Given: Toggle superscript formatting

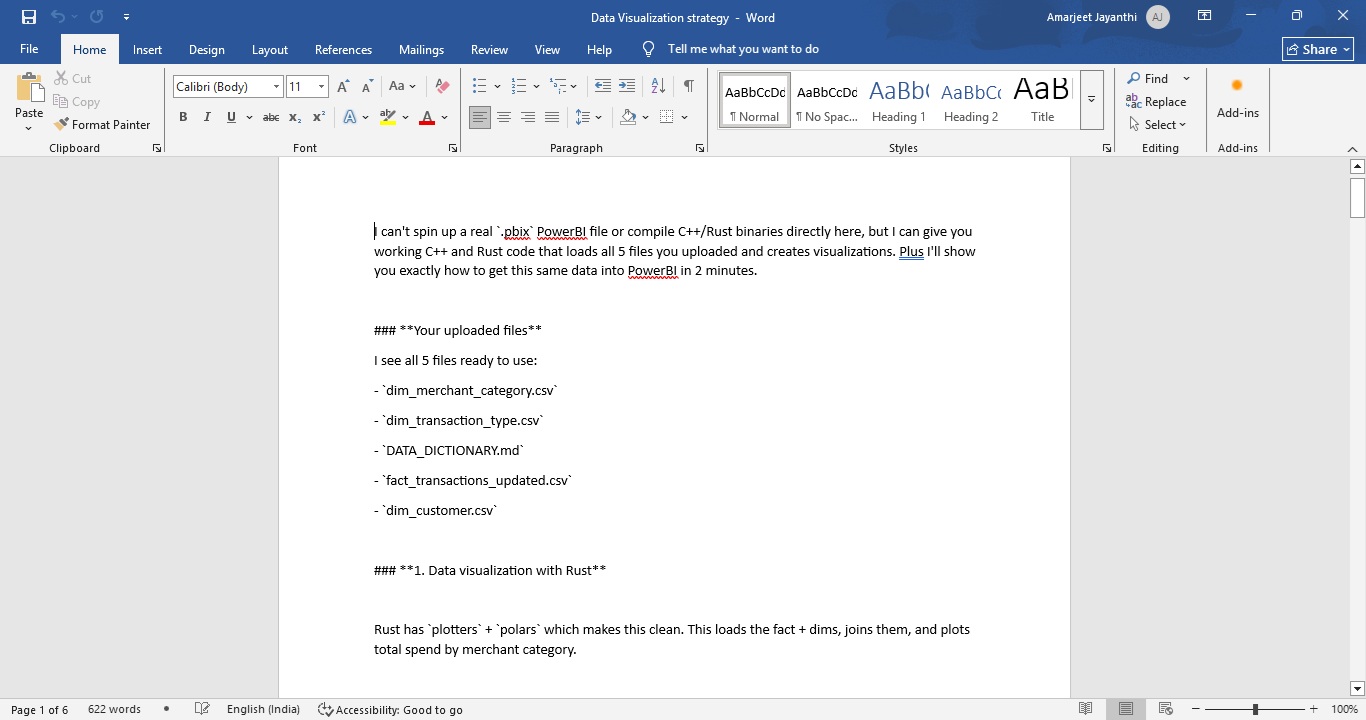Looking at the screenshot, I should 319,117.
